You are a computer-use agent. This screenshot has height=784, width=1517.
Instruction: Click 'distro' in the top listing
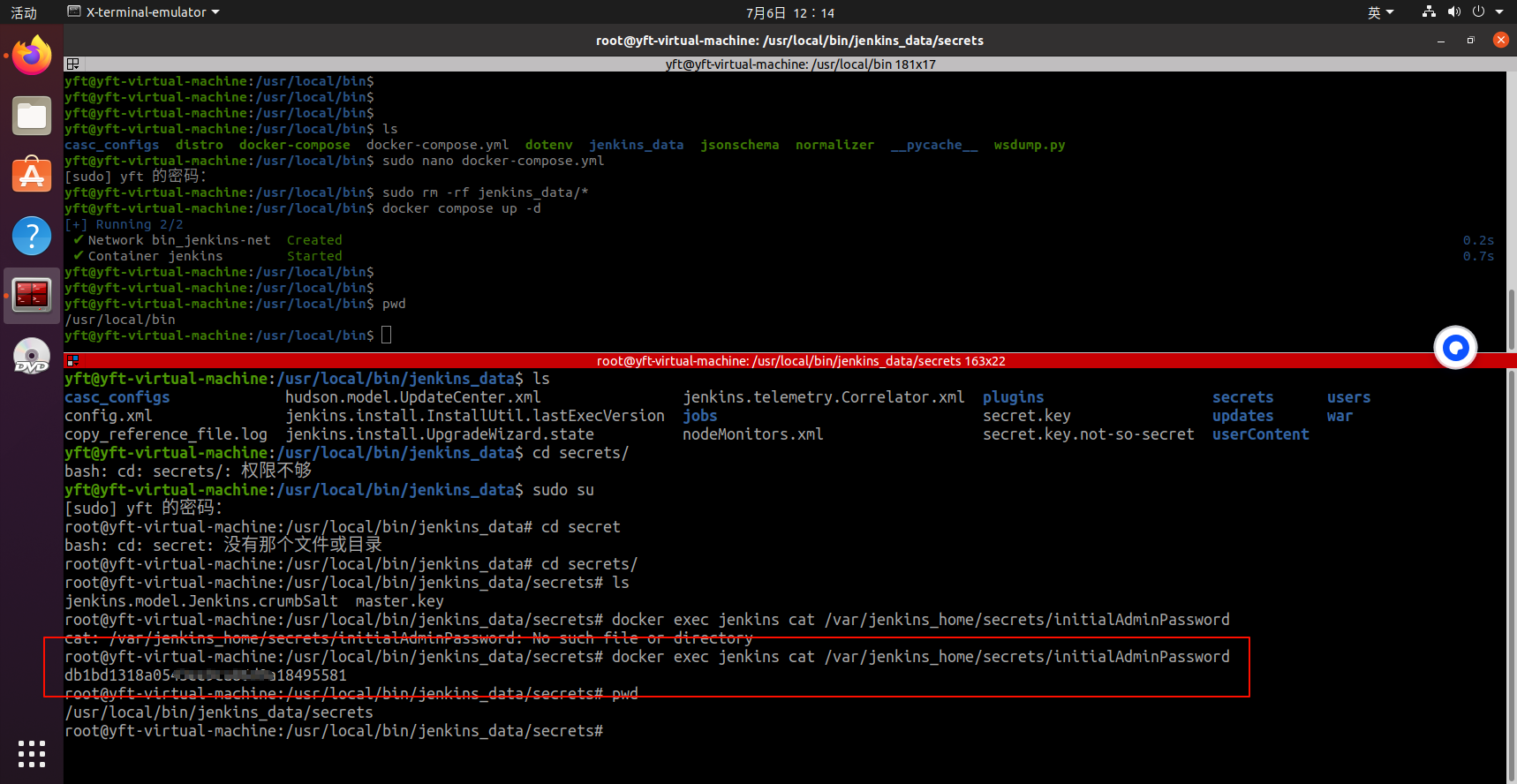coord(199,145)
